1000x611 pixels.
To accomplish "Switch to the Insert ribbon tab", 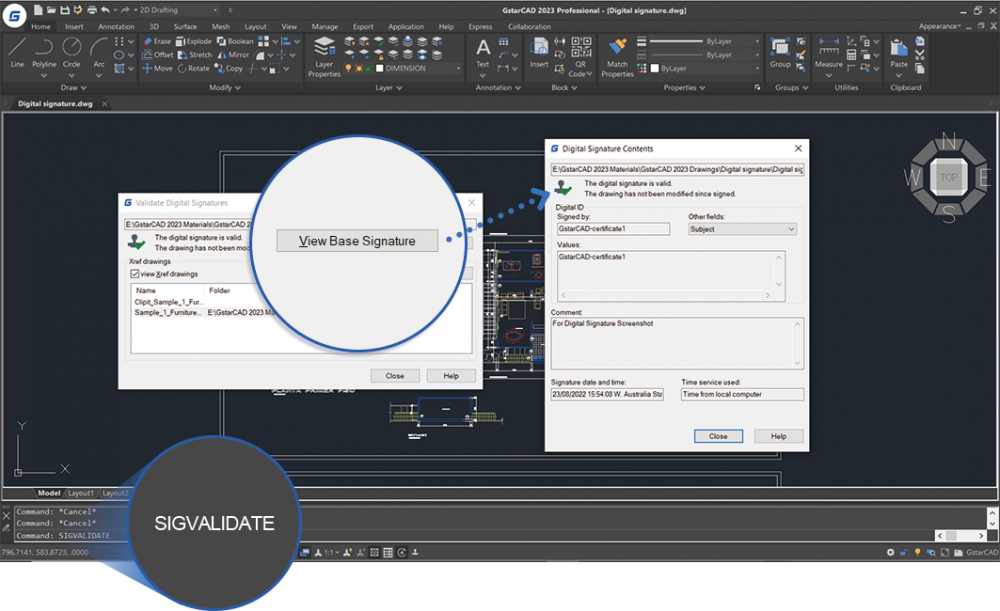I will pyautogui.click(x=74, y=27).
